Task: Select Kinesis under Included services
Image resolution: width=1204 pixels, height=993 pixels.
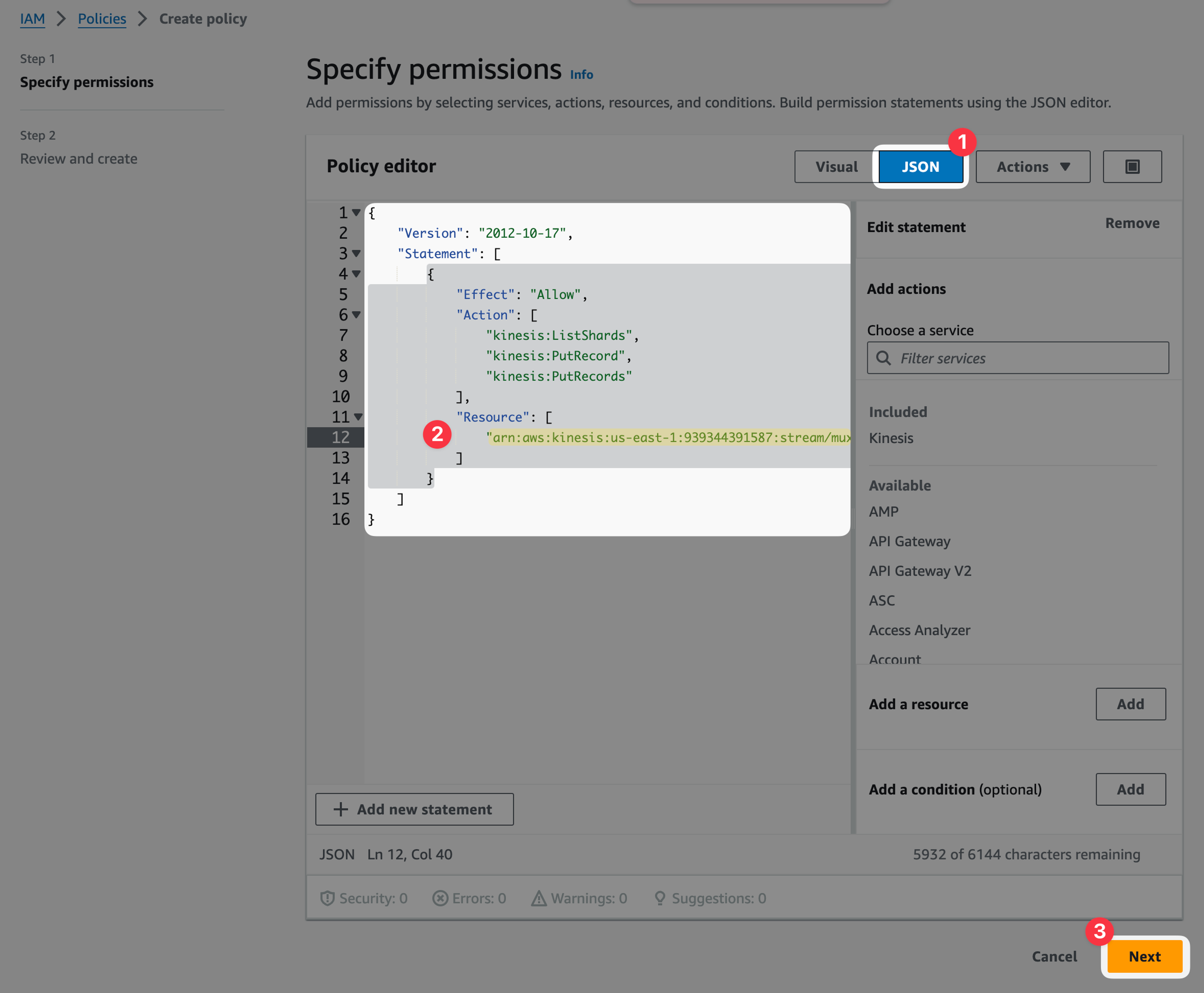Action: 890,438
